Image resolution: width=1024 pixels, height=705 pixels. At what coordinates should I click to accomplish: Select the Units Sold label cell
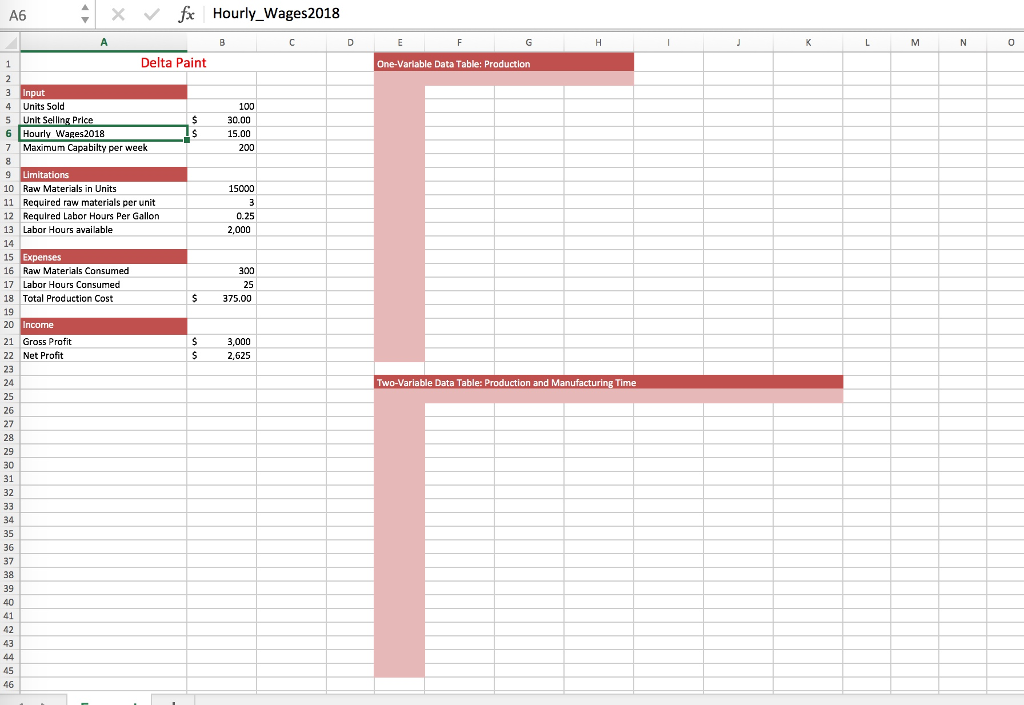104,106
